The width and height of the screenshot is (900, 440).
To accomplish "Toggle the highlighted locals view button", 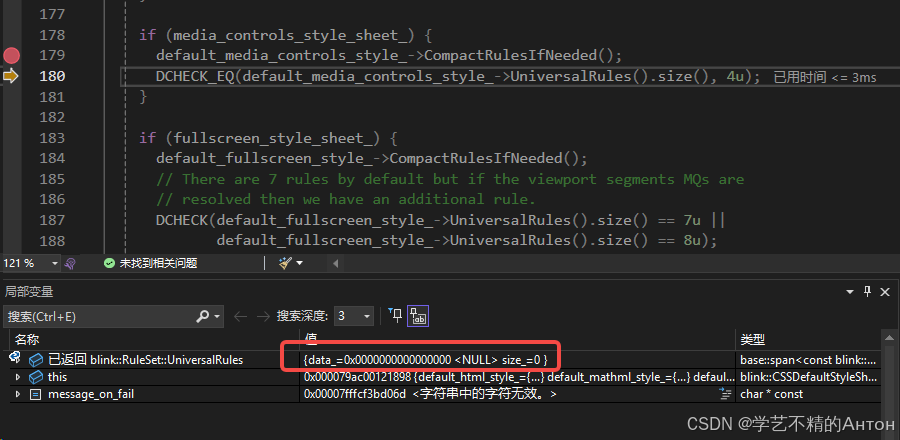I will (x=418, y=316).
